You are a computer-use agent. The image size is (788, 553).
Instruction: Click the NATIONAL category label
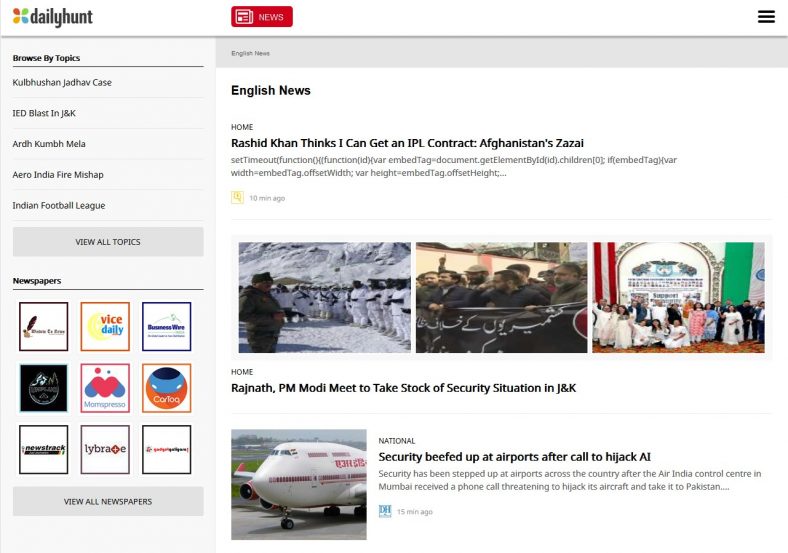(397, 441)
